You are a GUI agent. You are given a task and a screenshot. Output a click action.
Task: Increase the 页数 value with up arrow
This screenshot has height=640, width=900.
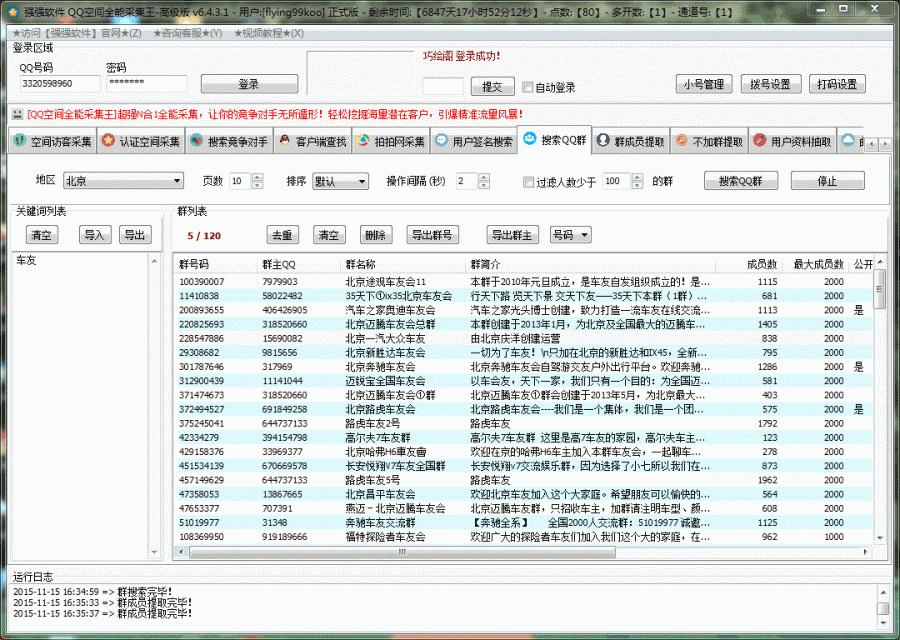tap(258, 177)
